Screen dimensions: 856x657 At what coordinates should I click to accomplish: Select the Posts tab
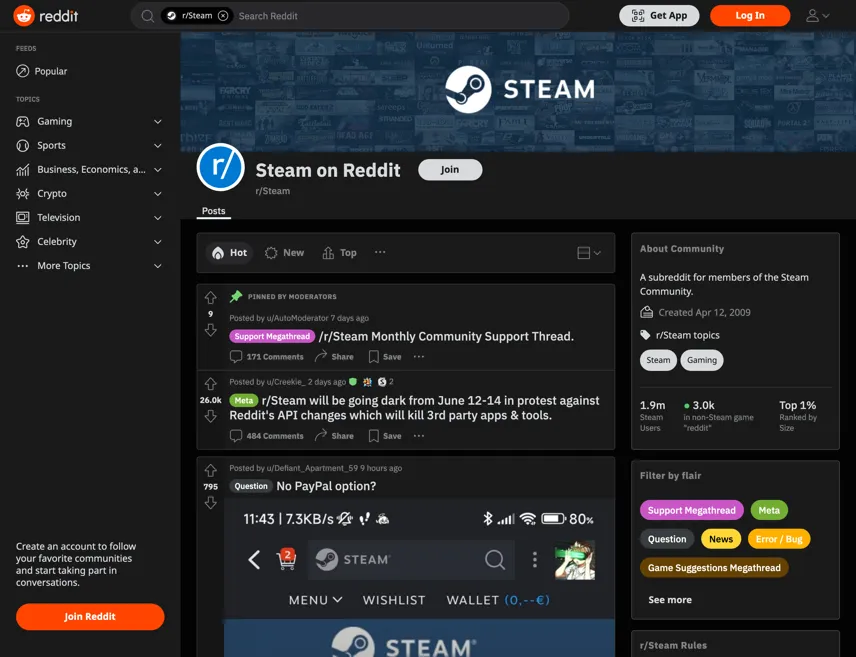click(x=213, y=211)
